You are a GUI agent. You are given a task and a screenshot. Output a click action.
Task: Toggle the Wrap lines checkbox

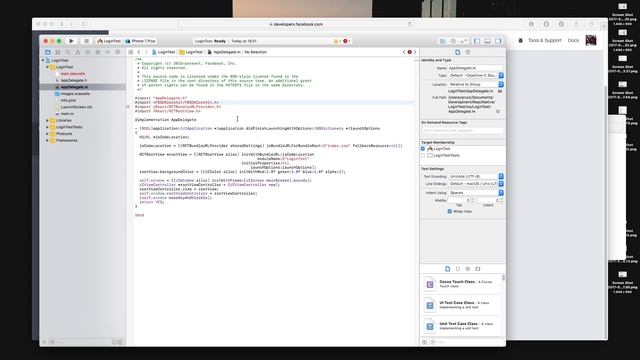pos(449,211)
